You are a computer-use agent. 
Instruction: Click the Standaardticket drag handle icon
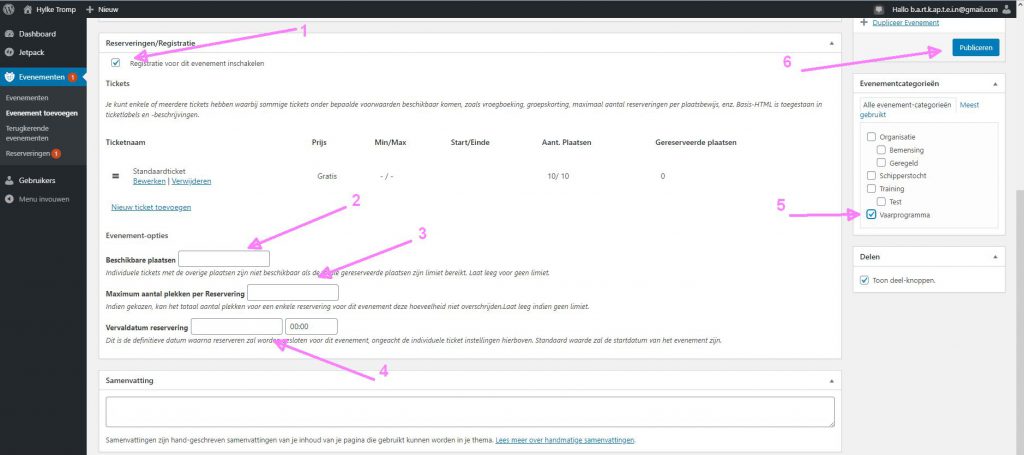click(115, 176)
